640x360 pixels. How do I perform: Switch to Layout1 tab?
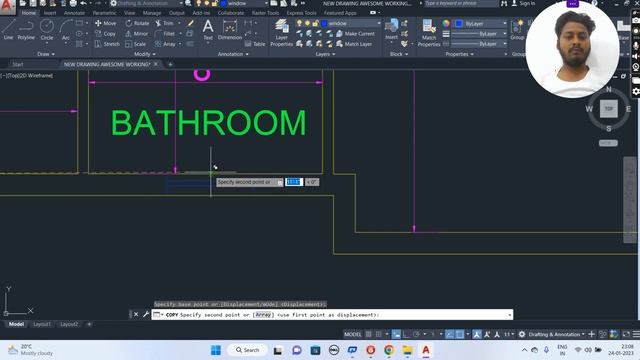[x=42, y=324]
